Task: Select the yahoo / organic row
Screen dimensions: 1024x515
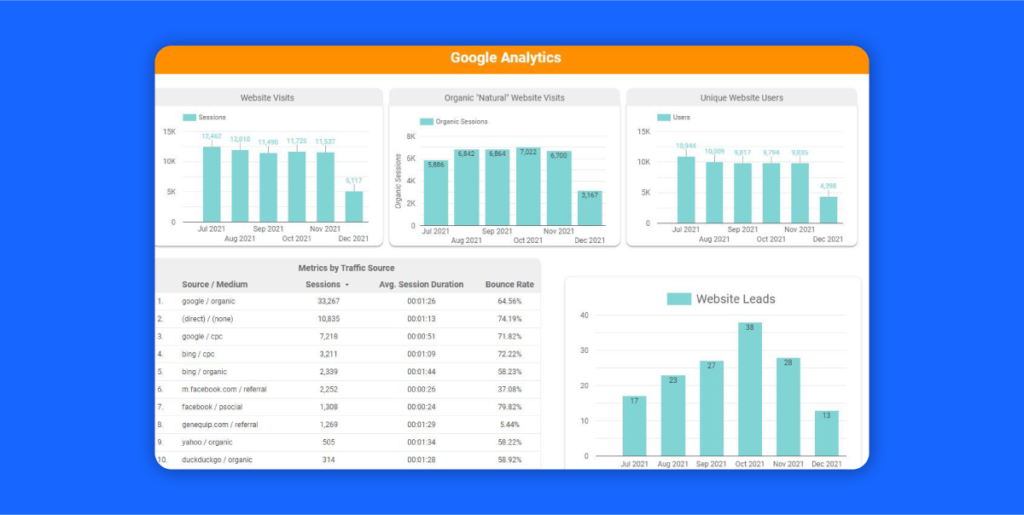Action: coord(347,443)
